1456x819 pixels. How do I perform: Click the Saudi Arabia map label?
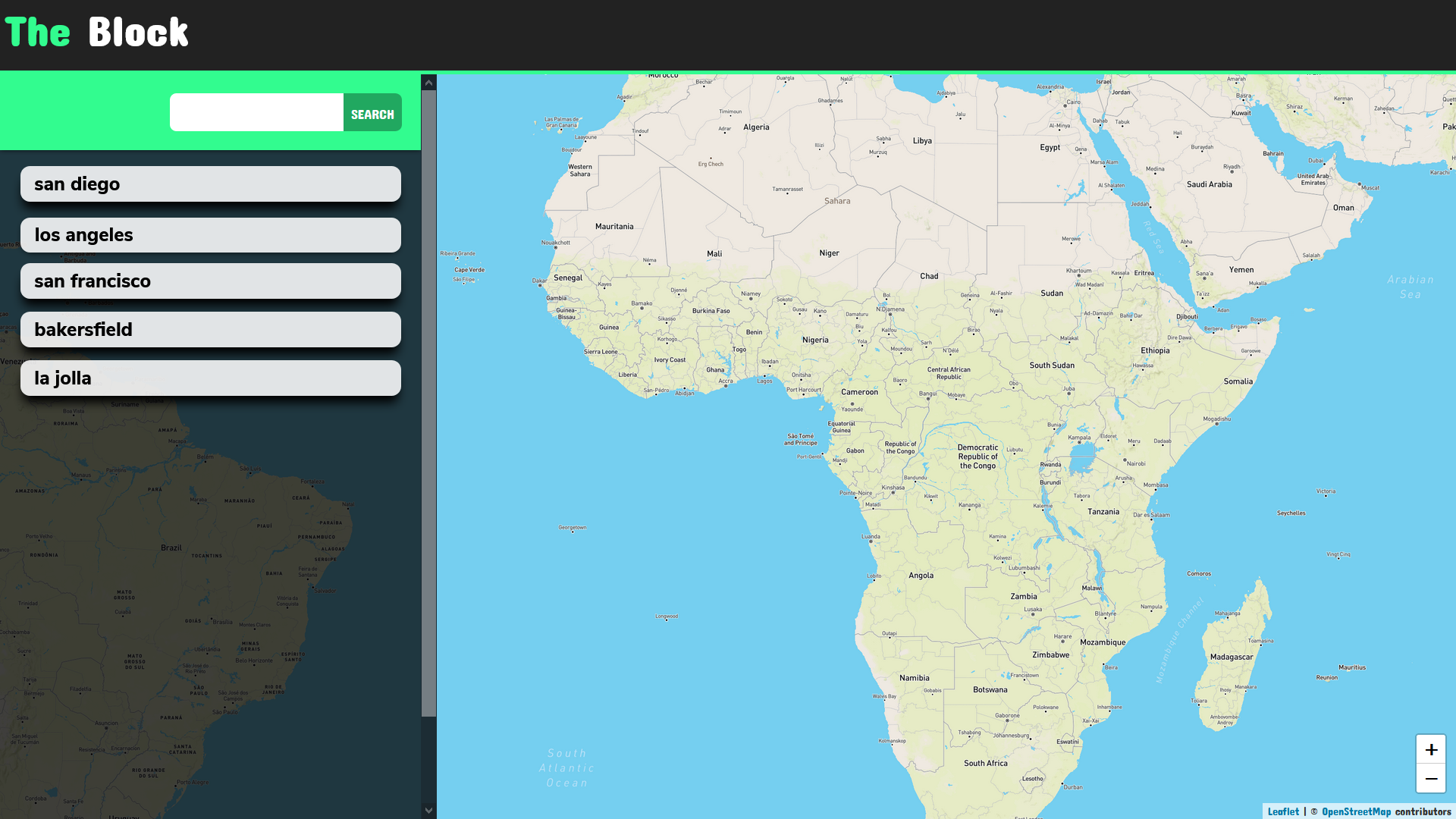(1209, 185)
